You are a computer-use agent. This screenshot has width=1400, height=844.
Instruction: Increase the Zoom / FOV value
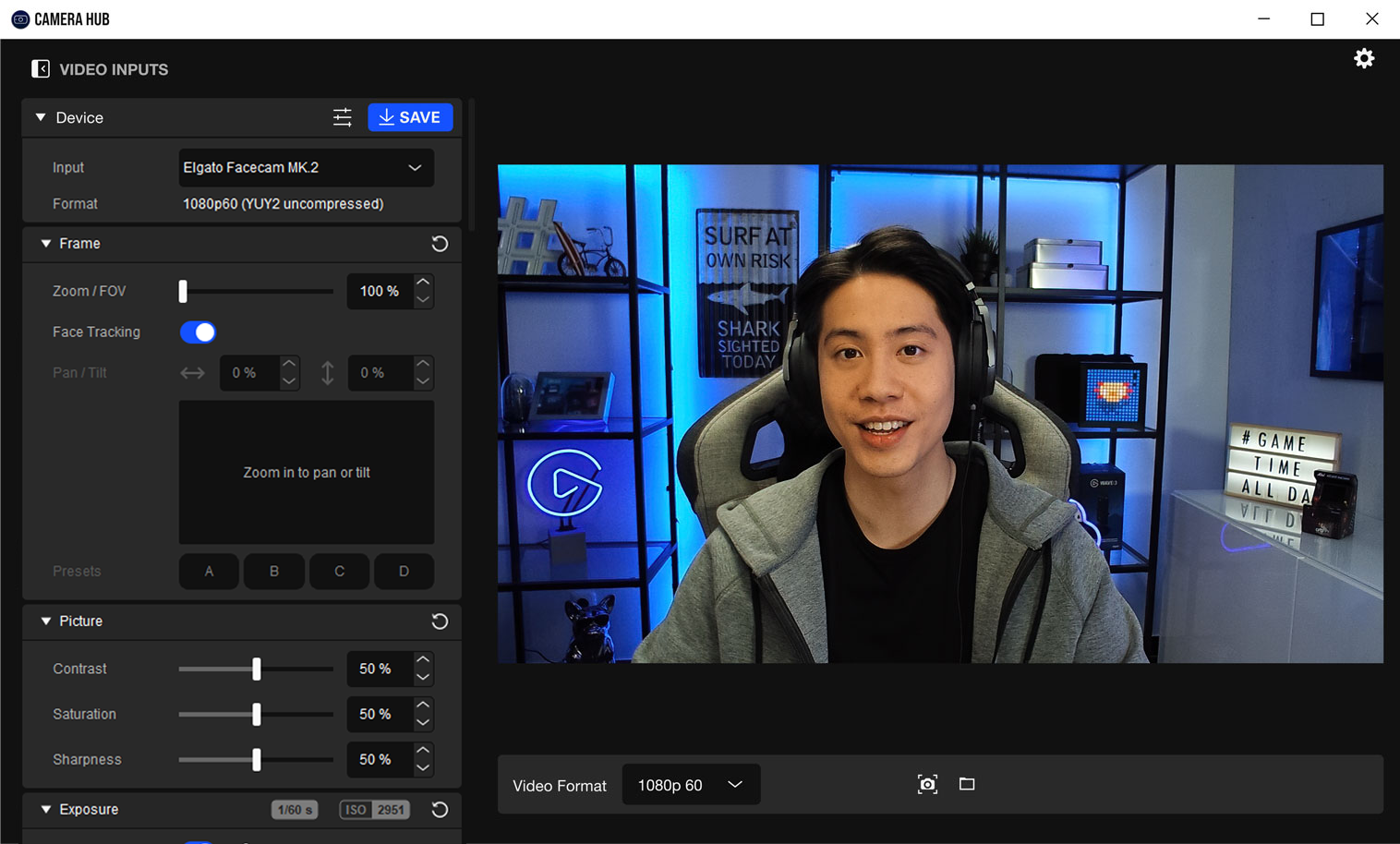423,283
